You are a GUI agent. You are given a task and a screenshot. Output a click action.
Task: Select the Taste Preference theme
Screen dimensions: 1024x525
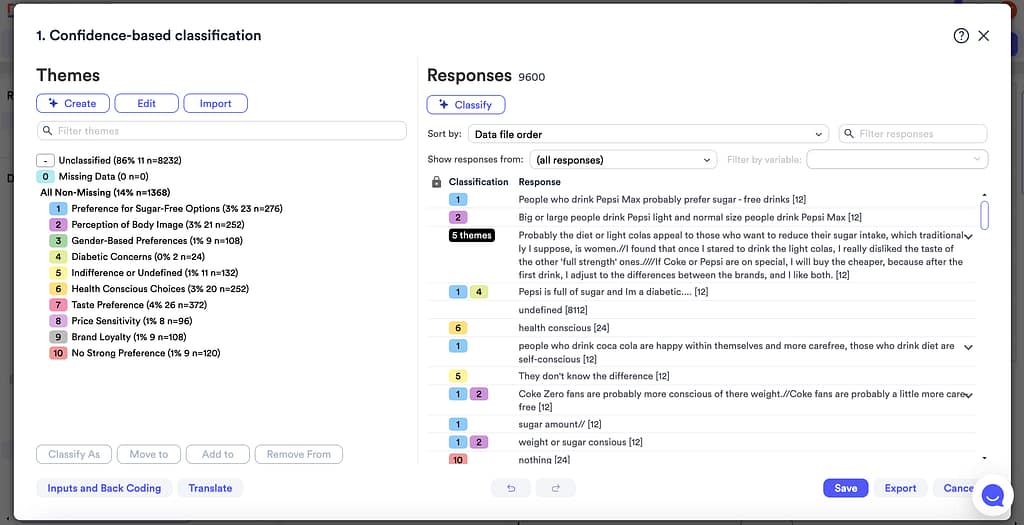(x=108, y=305)
